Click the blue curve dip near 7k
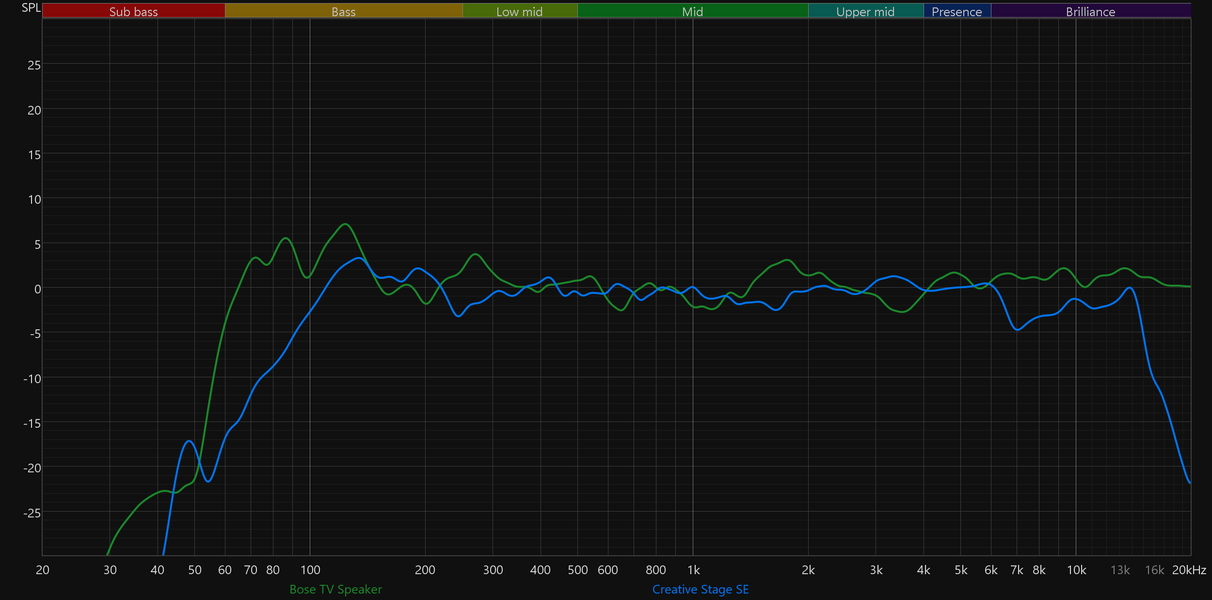The image size is (1212, 600). (1018, 329)
